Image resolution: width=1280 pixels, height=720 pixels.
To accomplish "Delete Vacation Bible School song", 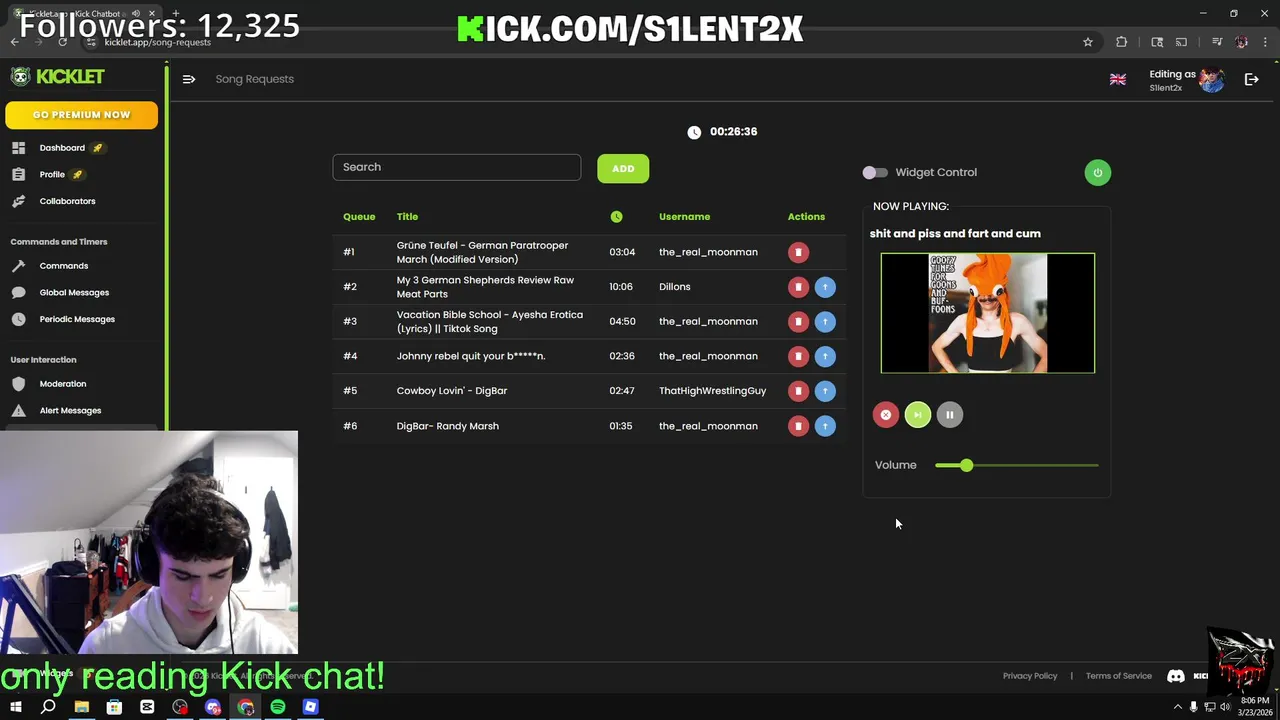I will tap(798, 322).
